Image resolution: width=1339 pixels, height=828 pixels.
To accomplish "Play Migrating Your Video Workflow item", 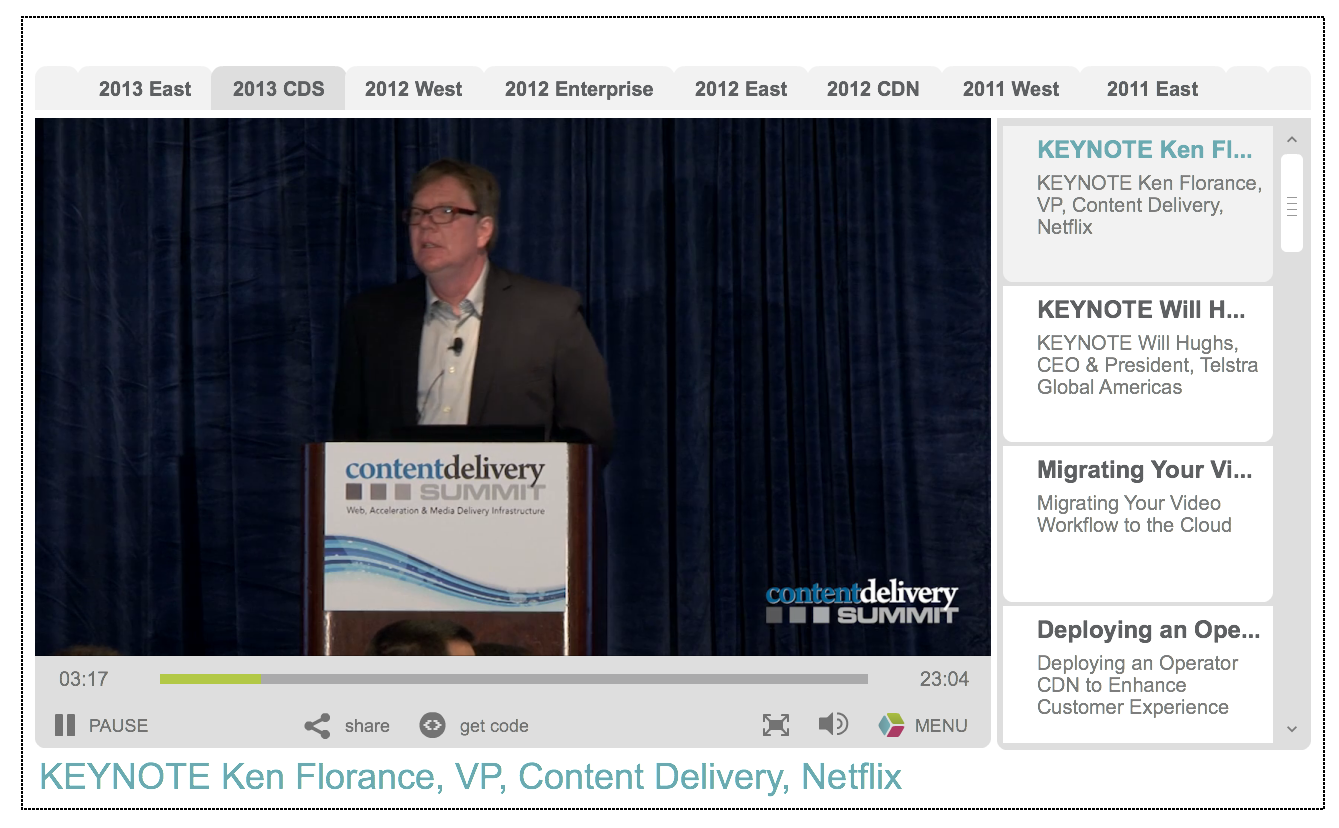I will [1138, 523].
